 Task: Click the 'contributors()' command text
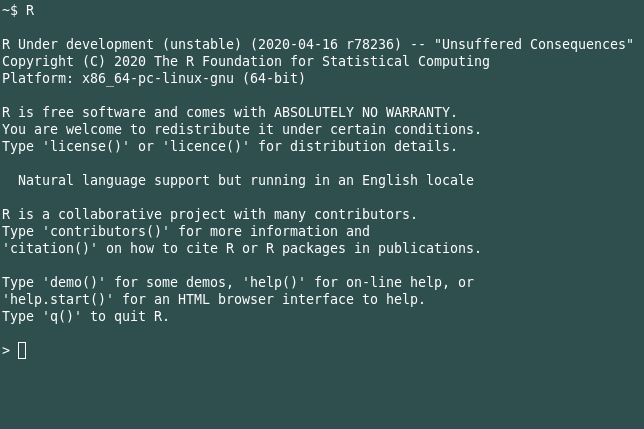(x=106, y=231)
